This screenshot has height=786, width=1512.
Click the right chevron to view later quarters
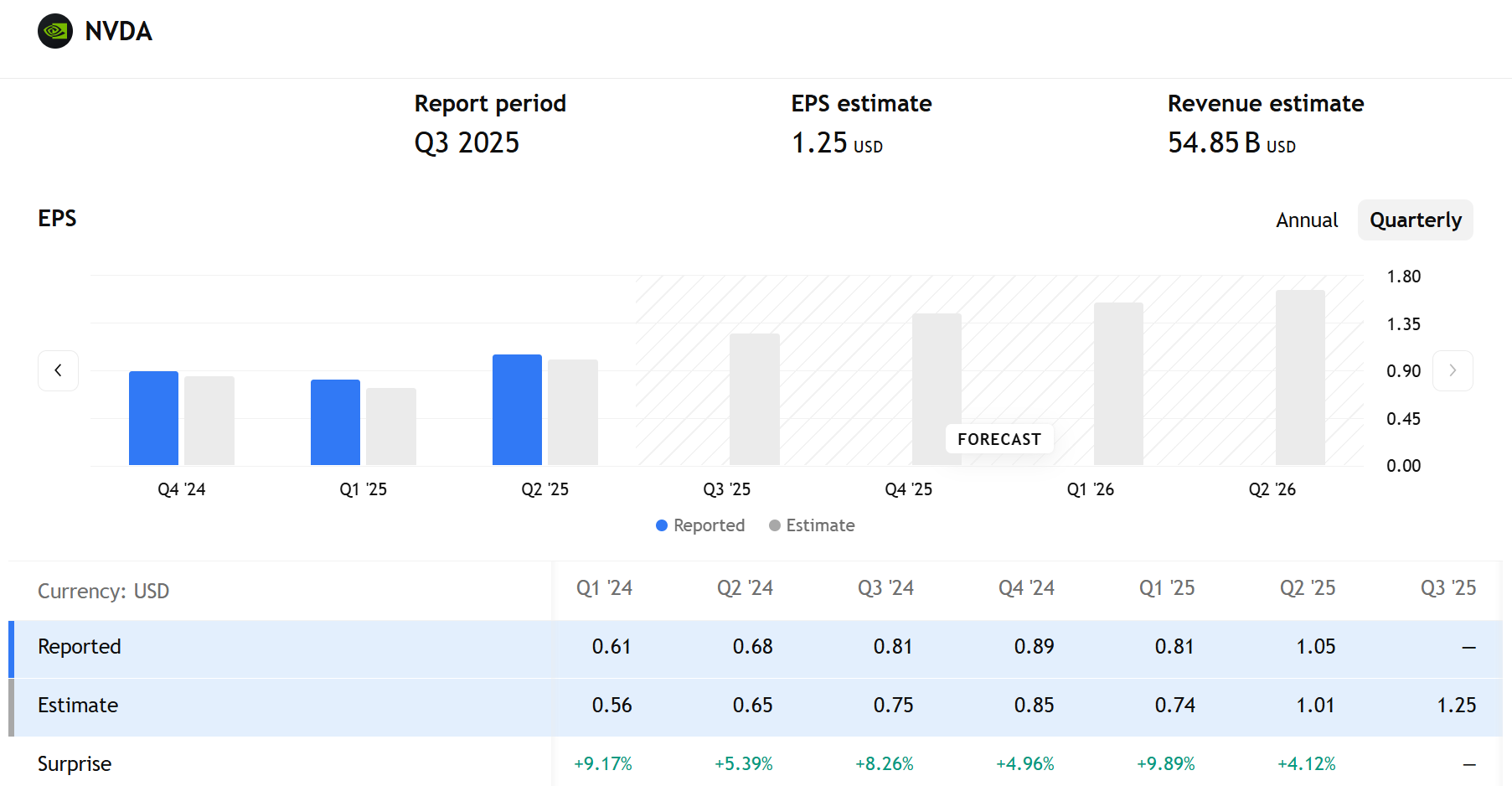[1453, 370]
